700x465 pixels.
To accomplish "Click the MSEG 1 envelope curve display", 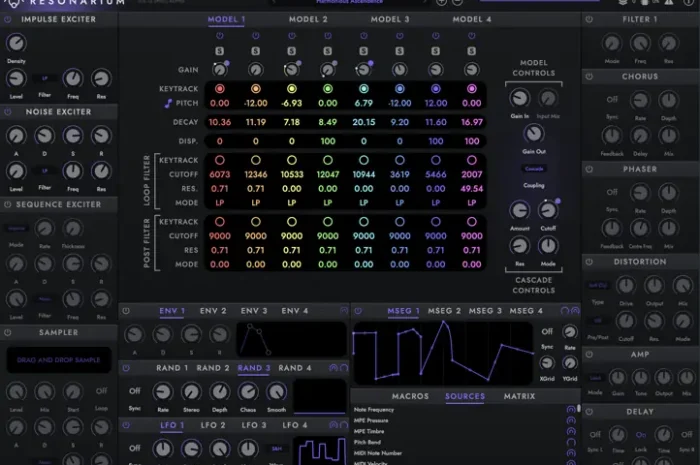I will click(443, 353).
